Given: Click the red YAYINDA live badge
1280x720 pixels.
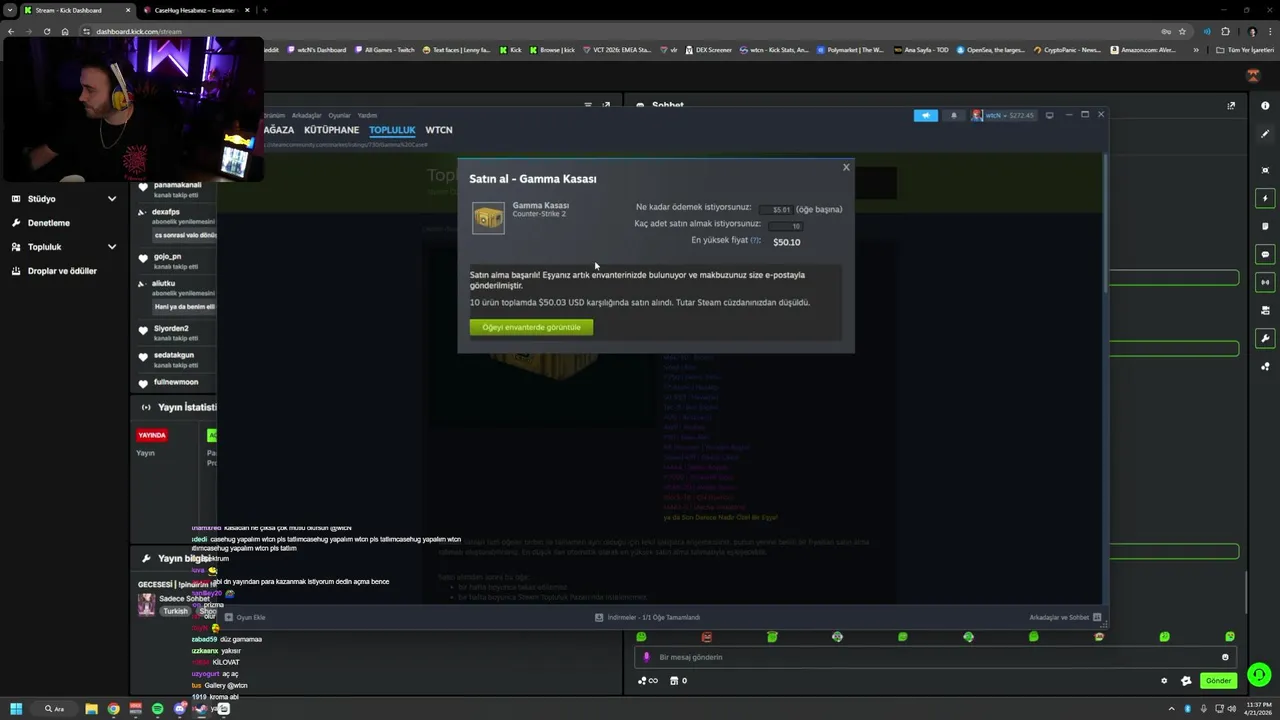Looking at the screenshot, I should [152, 435].
